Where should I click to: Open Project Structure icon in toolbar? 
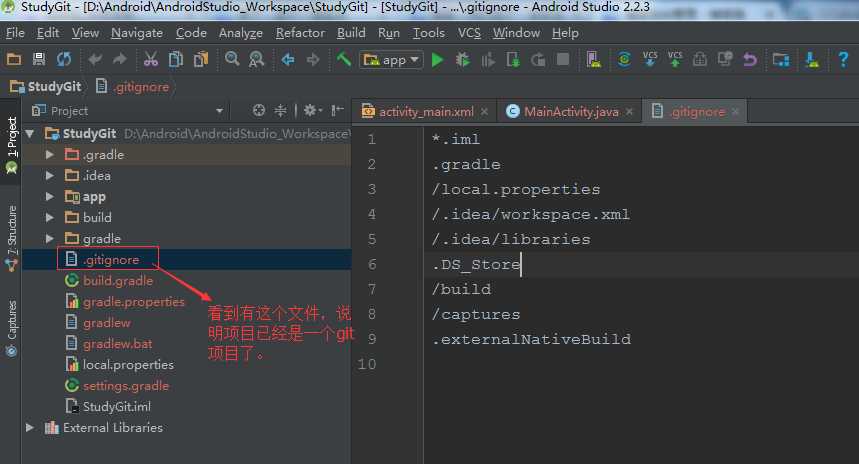[x=781, y=59]
